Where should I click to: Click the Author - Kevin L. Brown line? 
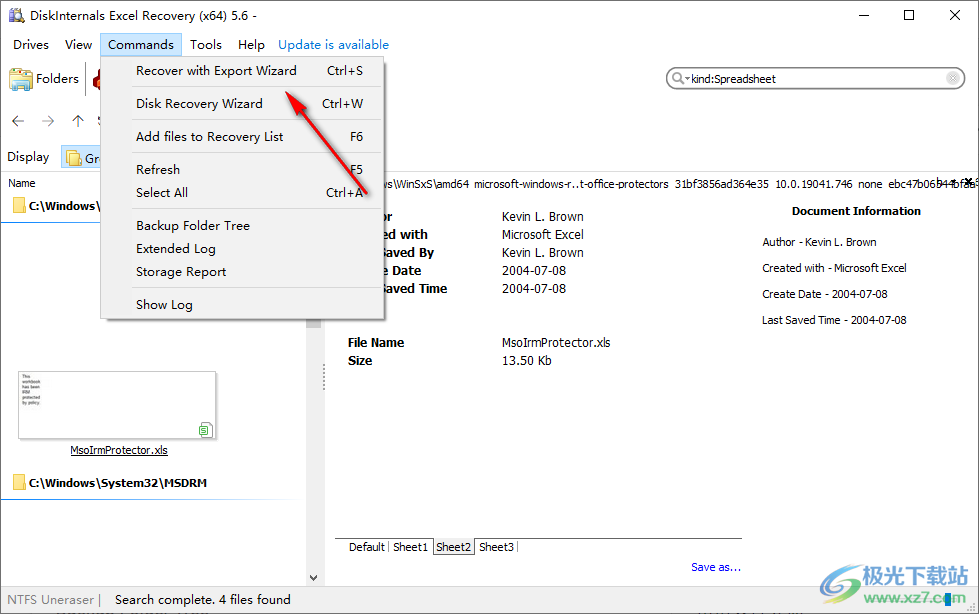point(819,242)
